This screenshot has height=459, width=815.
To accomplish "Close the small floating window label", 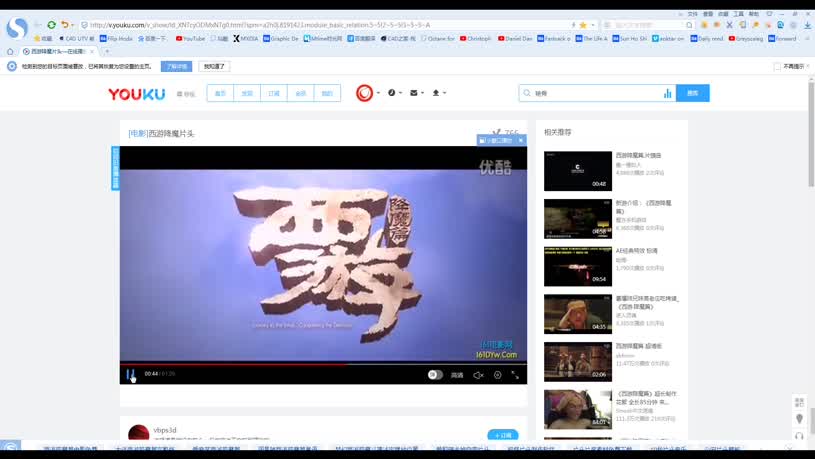I will tap(521, 140).
